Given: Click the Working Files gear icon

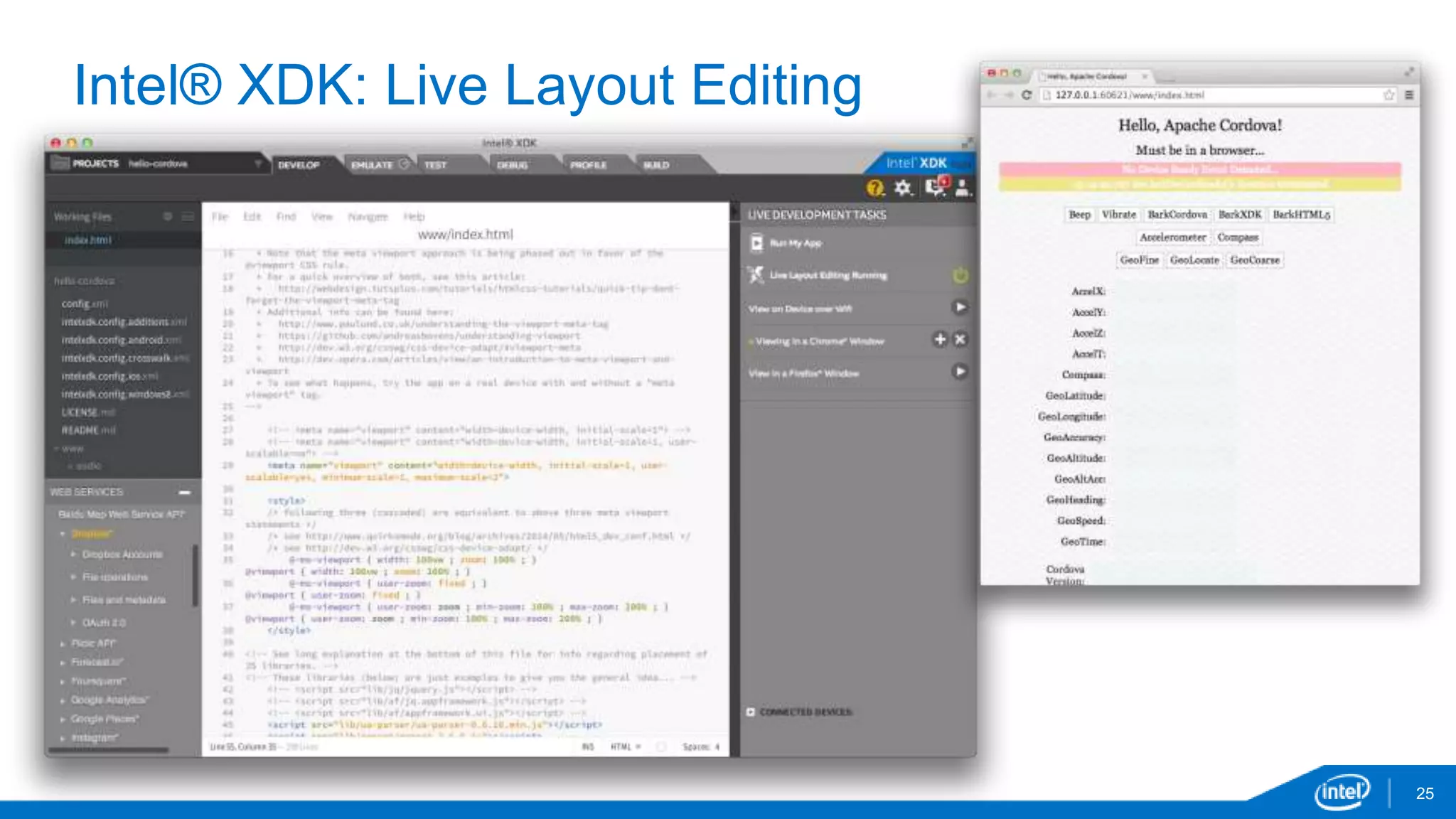Looking at the screenshot, I should [168, 216].
